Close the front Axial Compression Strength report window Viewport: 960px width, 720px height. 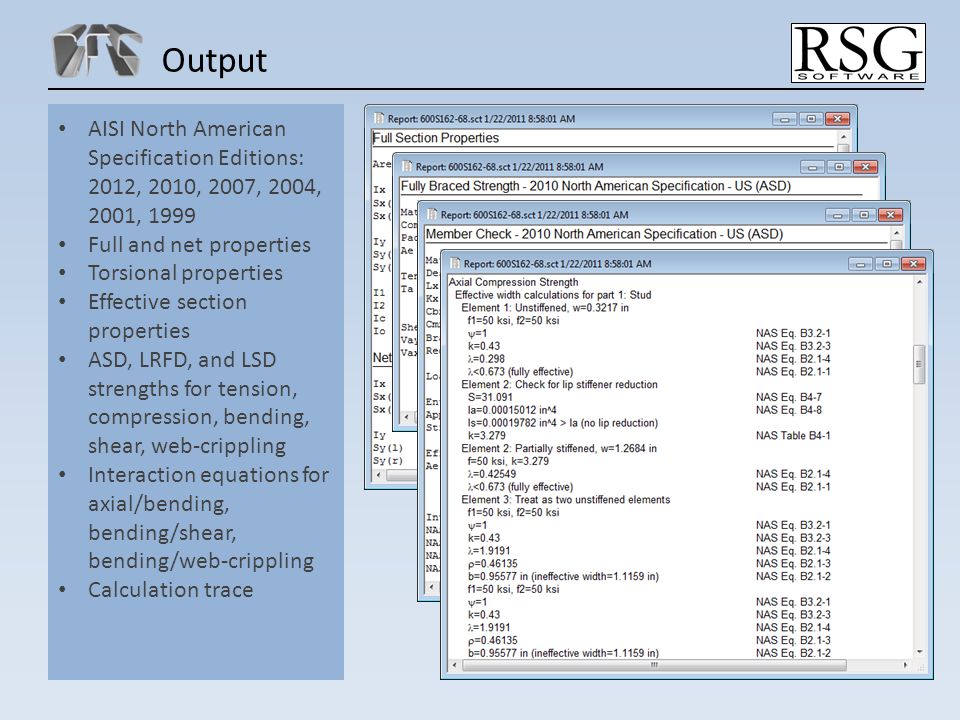(913, 264)
